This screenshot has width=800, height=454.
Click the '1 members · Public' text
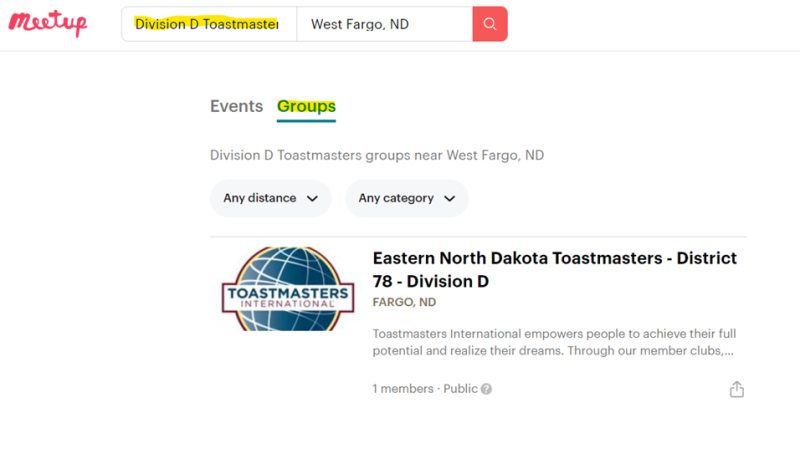[425, 389]
